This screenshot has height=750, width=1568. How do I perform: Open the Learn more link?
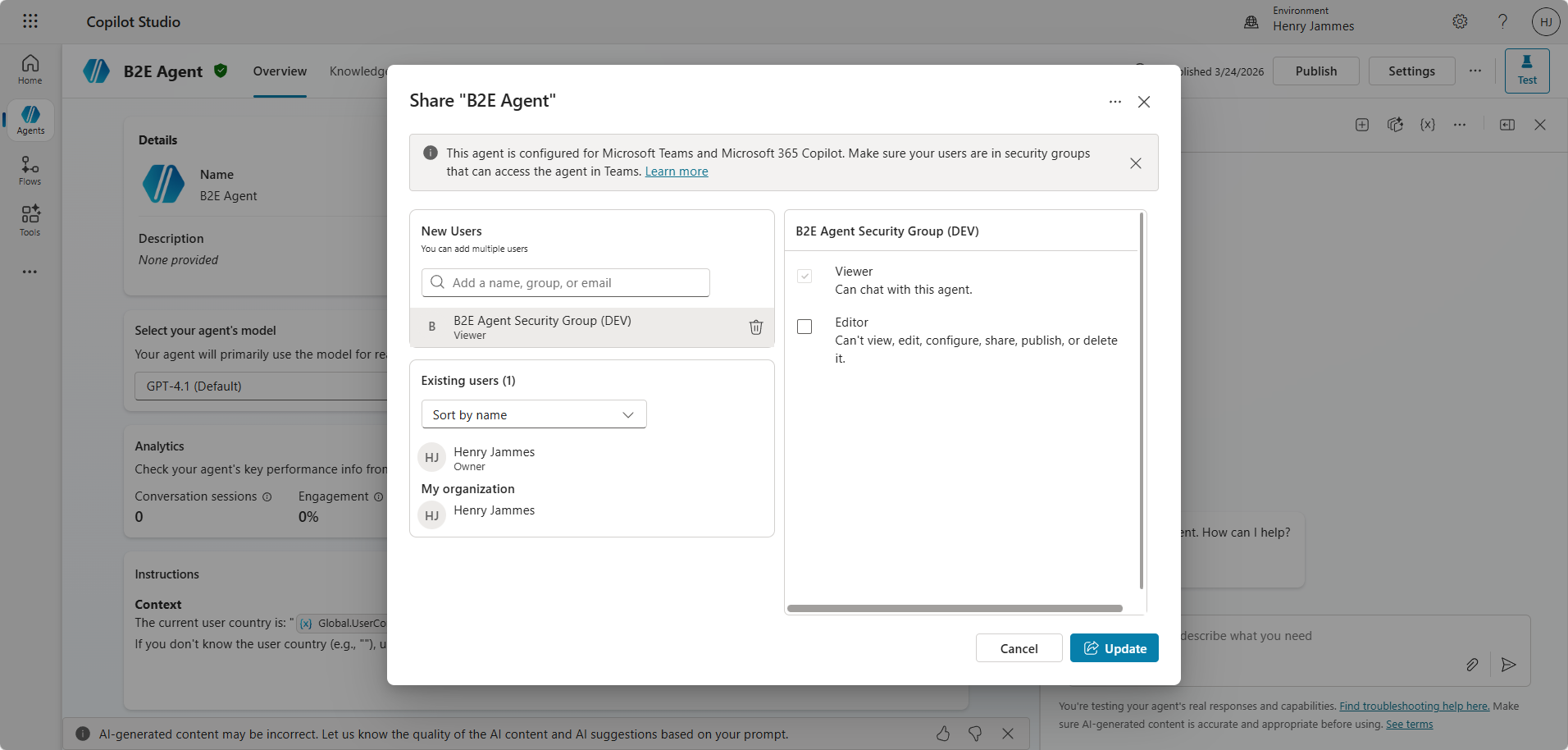(676, 171)
